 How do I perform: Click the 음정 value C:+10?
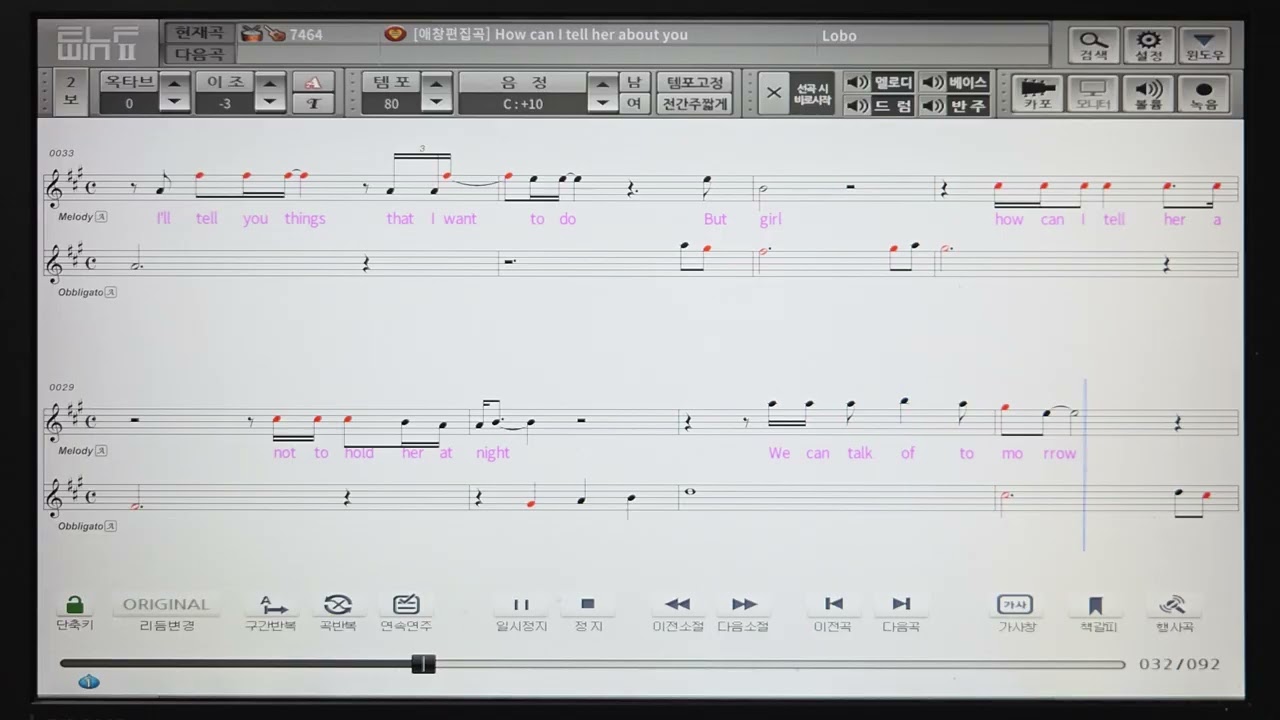523,104
